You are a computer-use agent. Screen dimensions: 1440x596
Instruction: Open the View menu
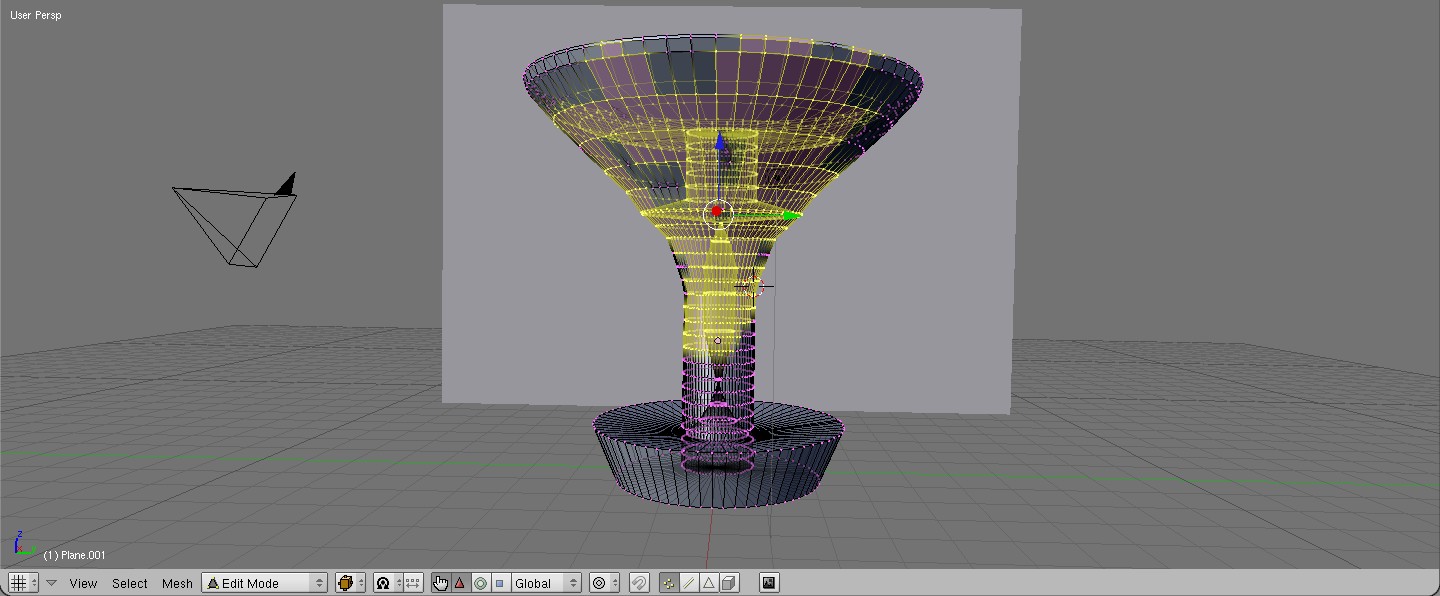tap(83, 583)
